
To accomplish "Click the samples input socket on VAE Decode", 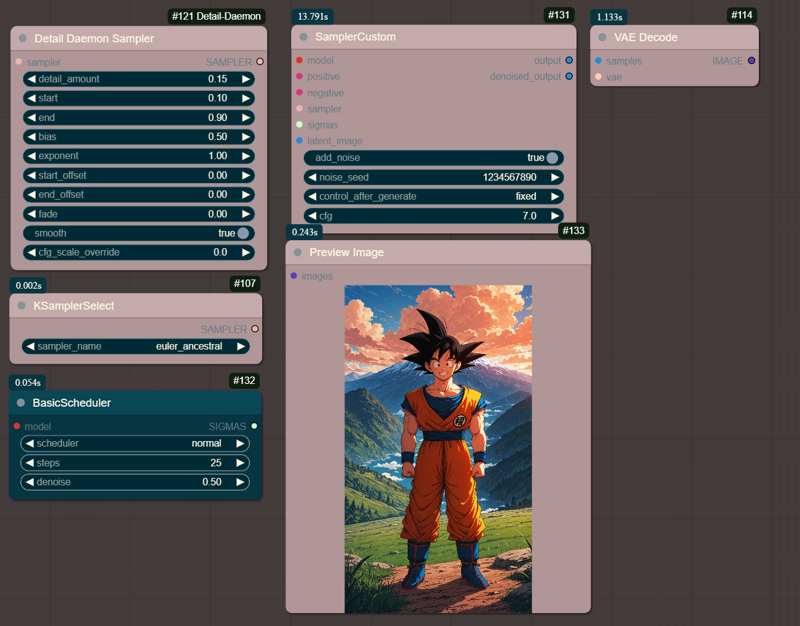I will point(598,61).
